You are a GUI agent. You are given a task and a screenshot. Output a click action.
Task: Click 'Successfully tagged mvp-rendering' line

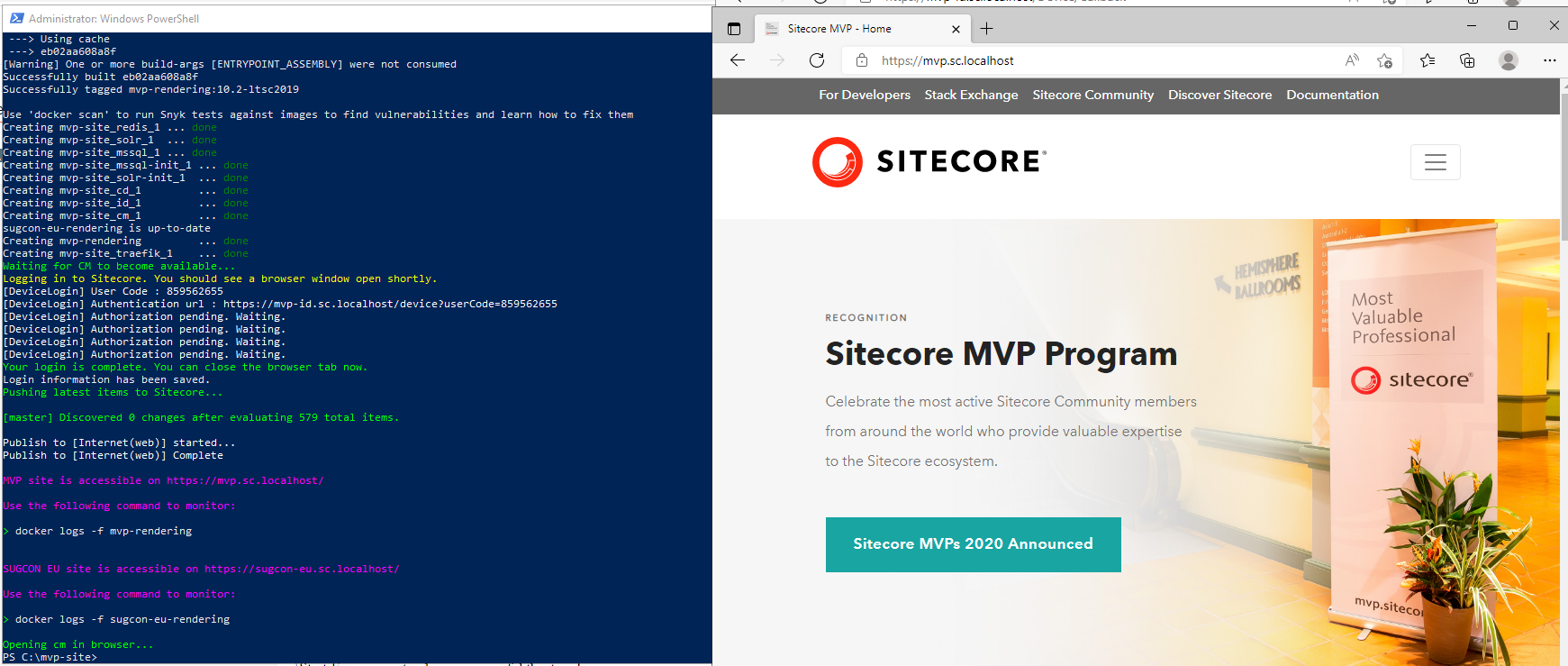click(150, 89)
